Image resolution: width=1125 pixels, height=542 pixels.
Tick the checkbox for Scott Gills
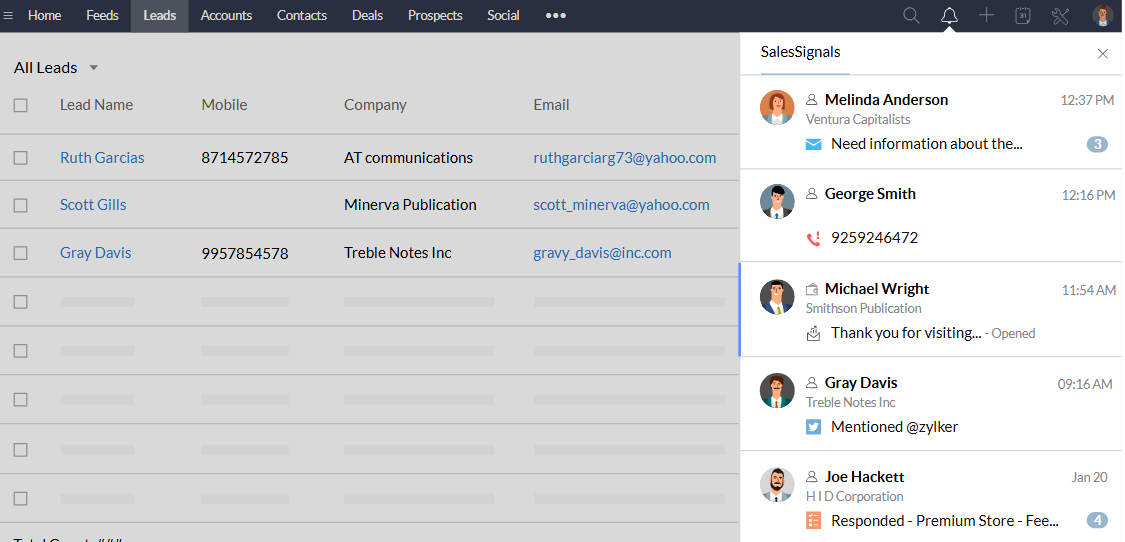pos(21,205)
